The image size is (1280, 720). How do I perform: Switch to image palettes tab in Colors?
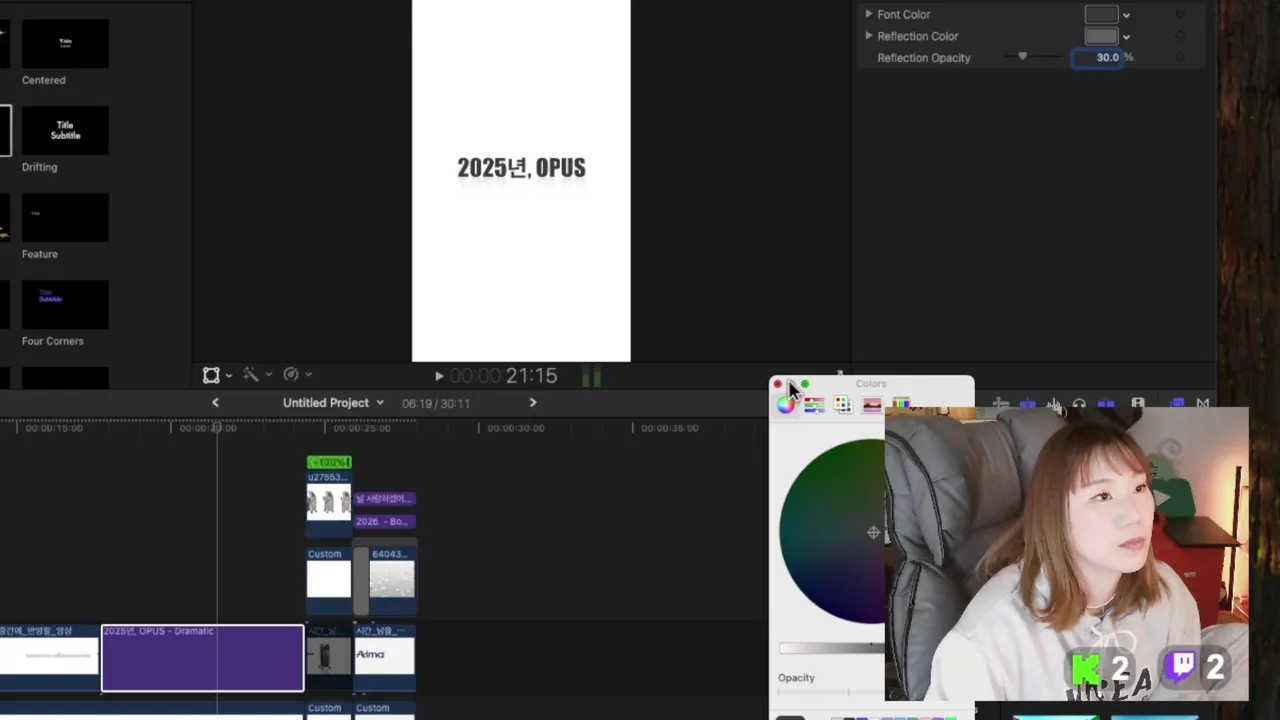pos(872,404)
